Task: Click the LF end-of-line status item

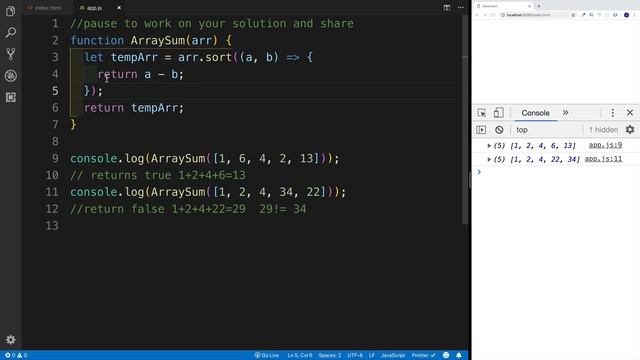Action: tap(371, 355)
